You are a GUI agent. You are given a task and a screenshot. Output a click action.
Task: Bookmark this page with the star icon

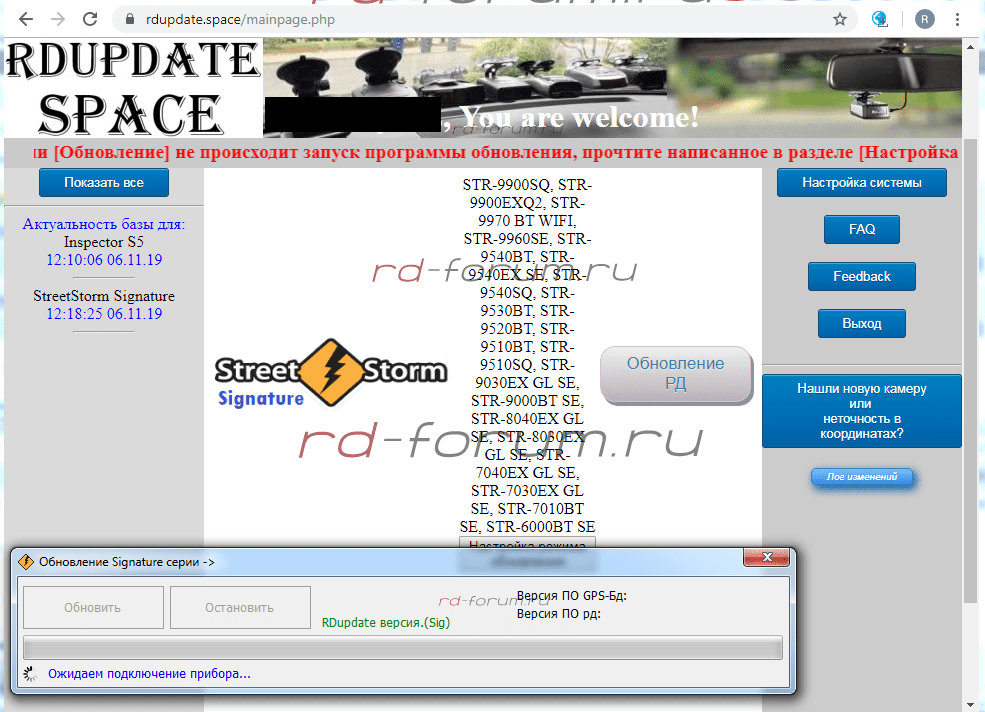coord(839,19)
